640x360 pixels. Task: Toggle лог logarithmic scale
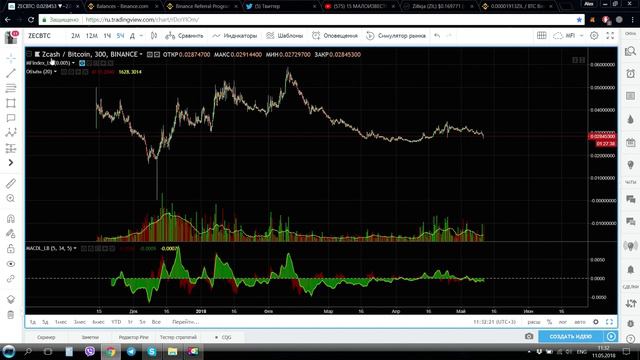click(x=562, y=322)
